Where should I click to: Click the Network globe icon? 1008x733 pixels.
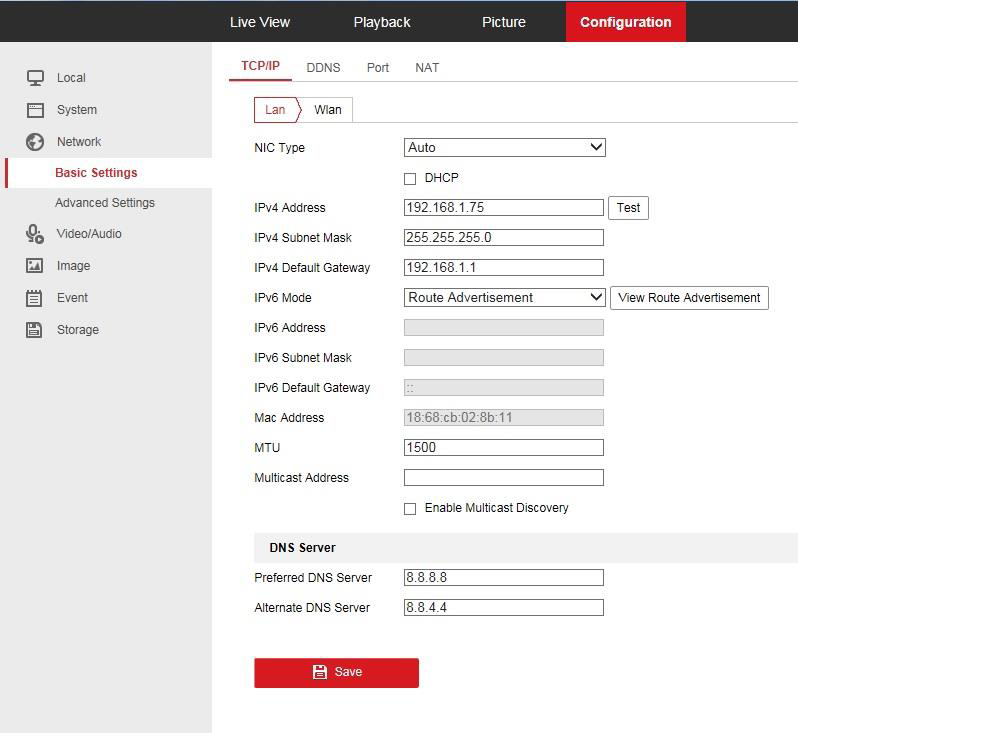(x=35, y=142)
